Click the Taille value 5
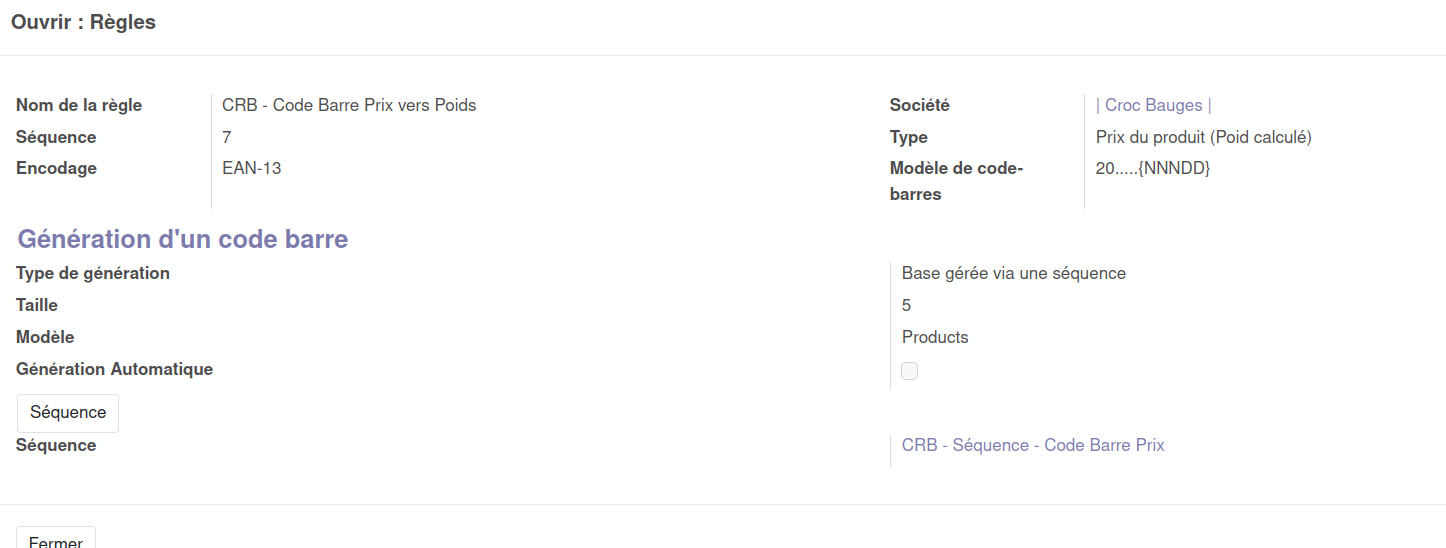 907,305
